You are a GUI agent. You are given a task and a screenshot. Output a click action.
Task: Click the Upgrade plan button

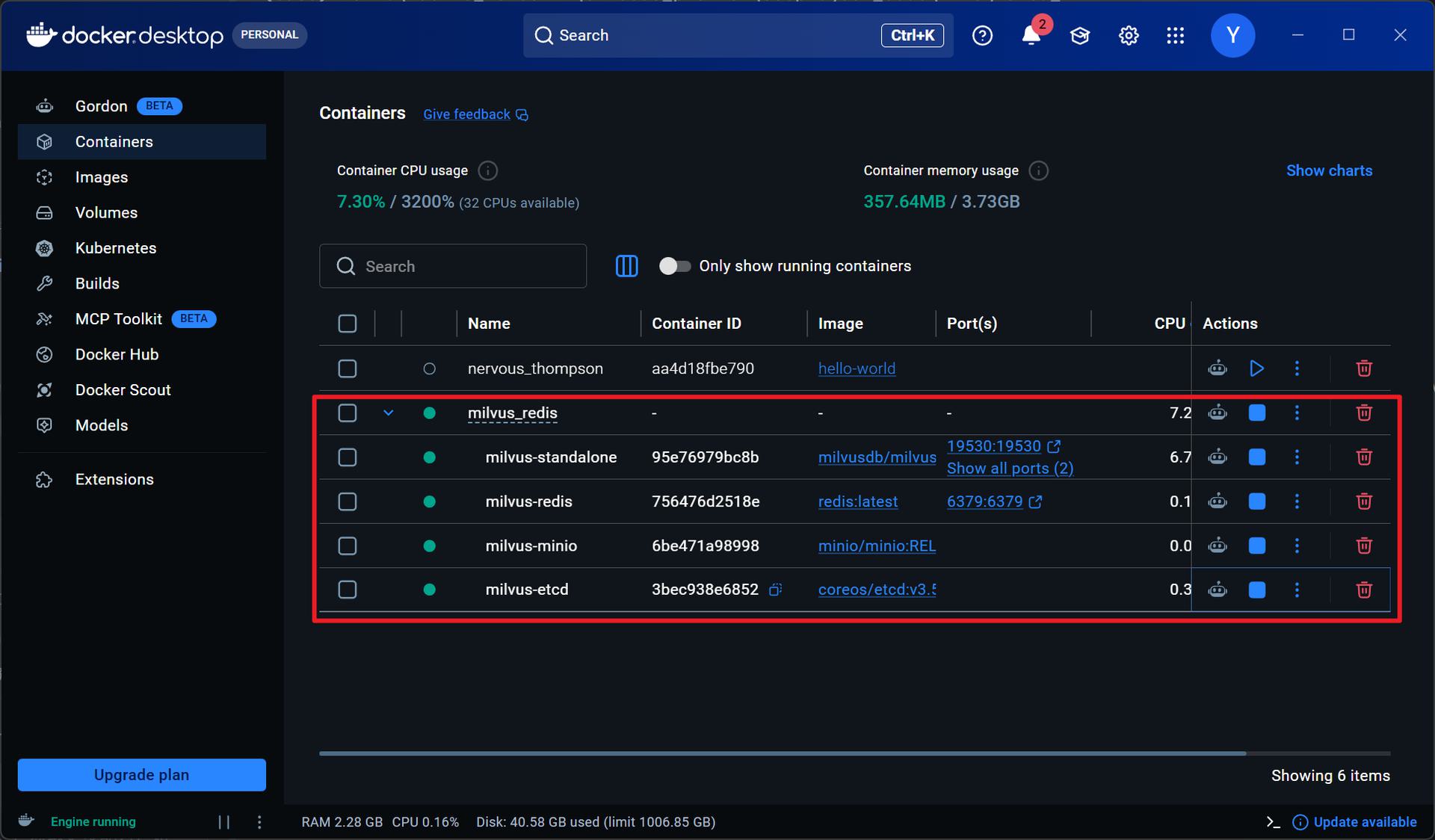[142, 775]
